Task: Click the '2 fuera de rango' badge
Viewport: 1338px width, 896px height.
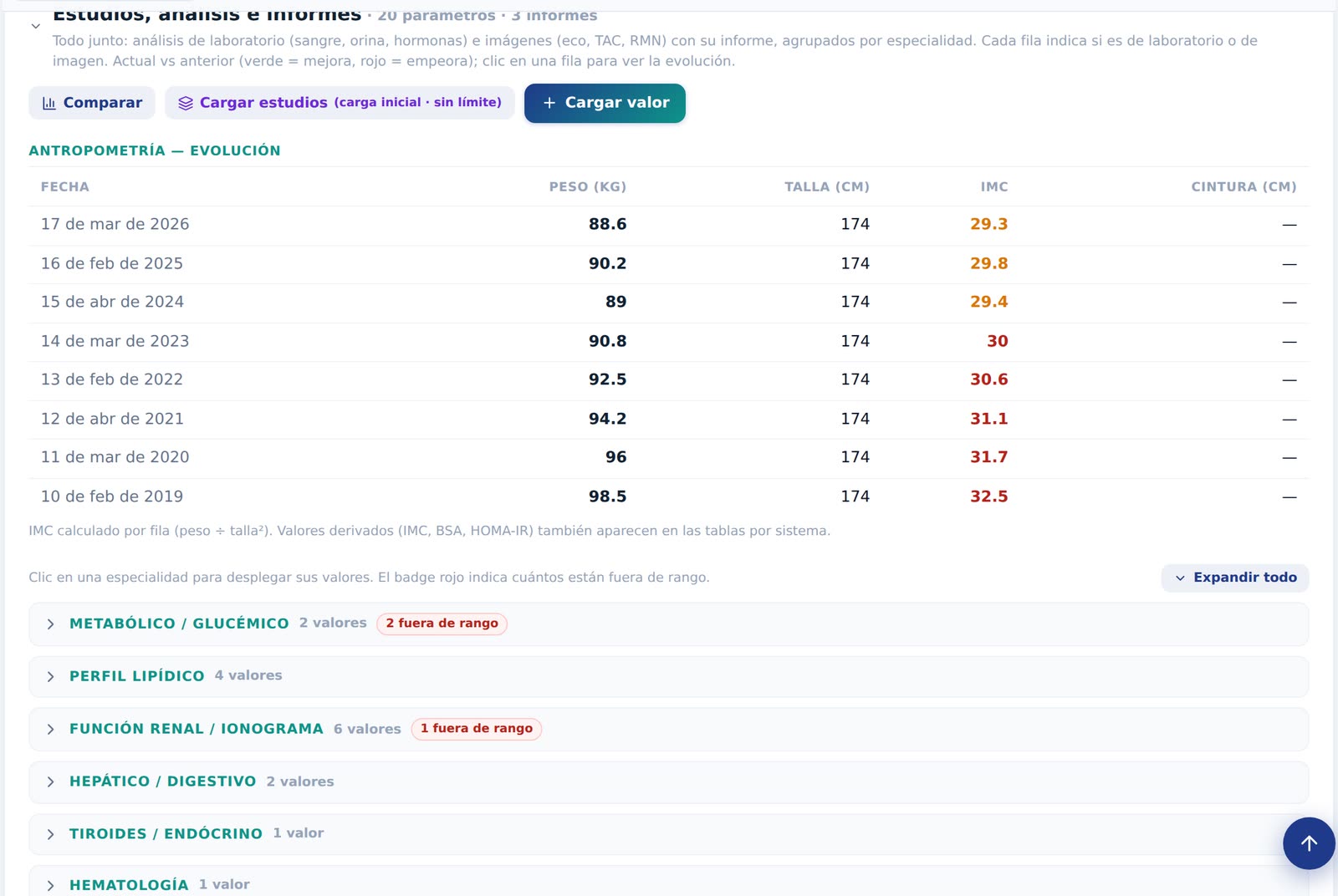Action: (x=442, y=624)
